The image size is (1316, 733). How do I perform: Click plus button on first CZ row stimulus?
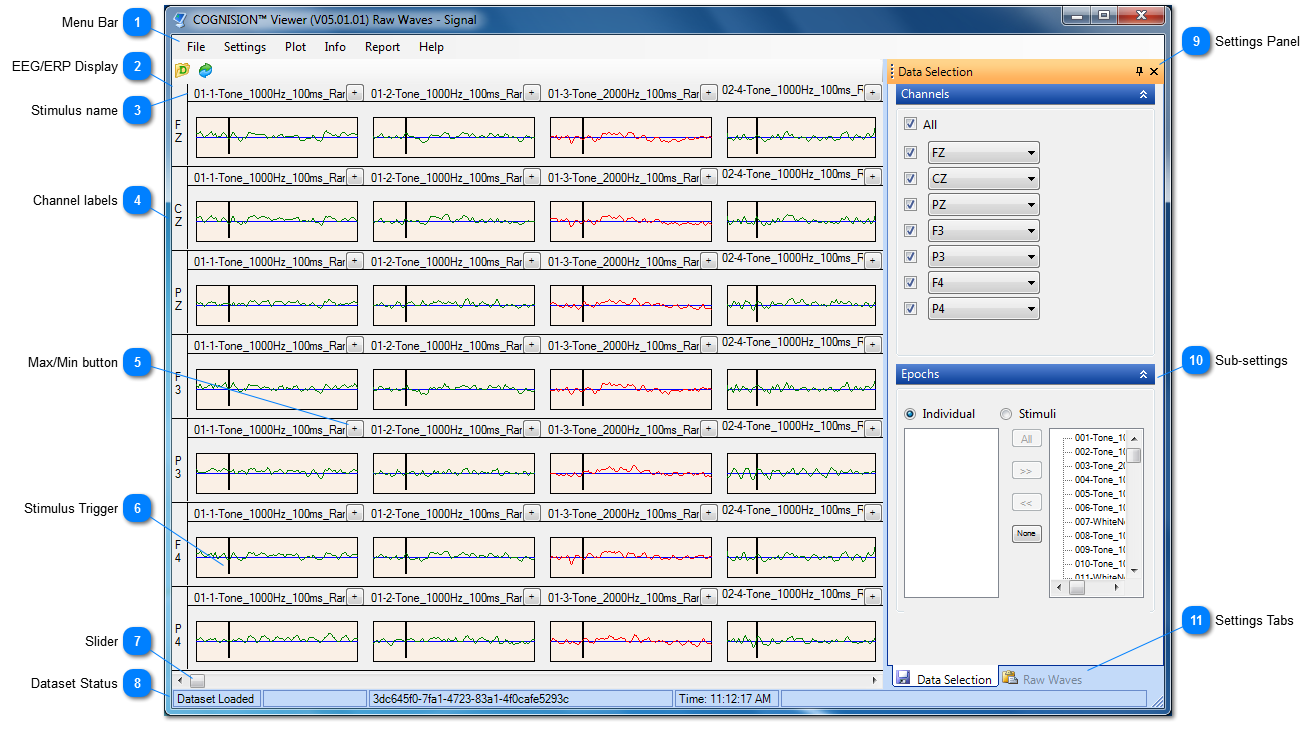[354, 177]
